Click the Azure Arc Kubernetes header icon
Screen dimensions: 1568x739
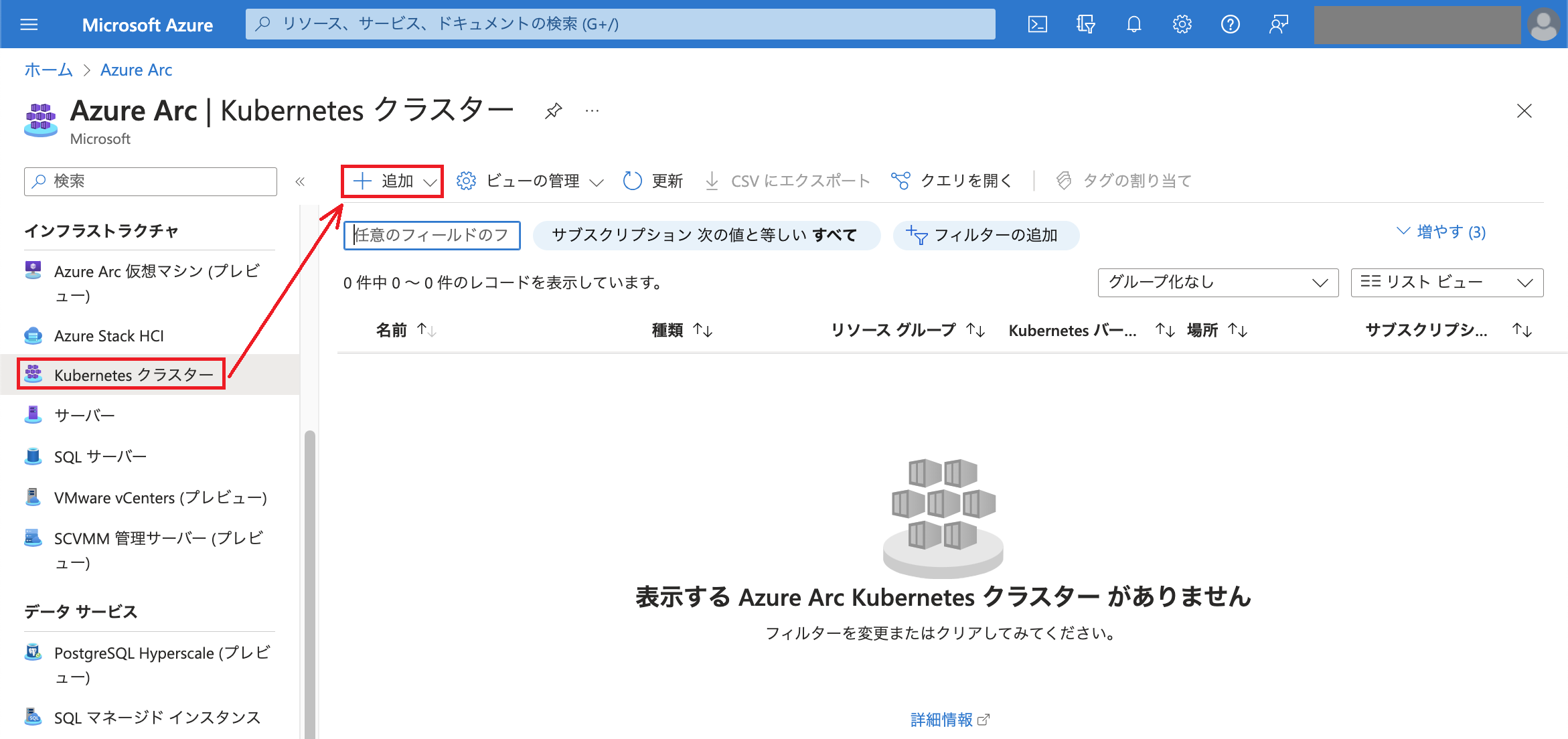coord(41,120)
